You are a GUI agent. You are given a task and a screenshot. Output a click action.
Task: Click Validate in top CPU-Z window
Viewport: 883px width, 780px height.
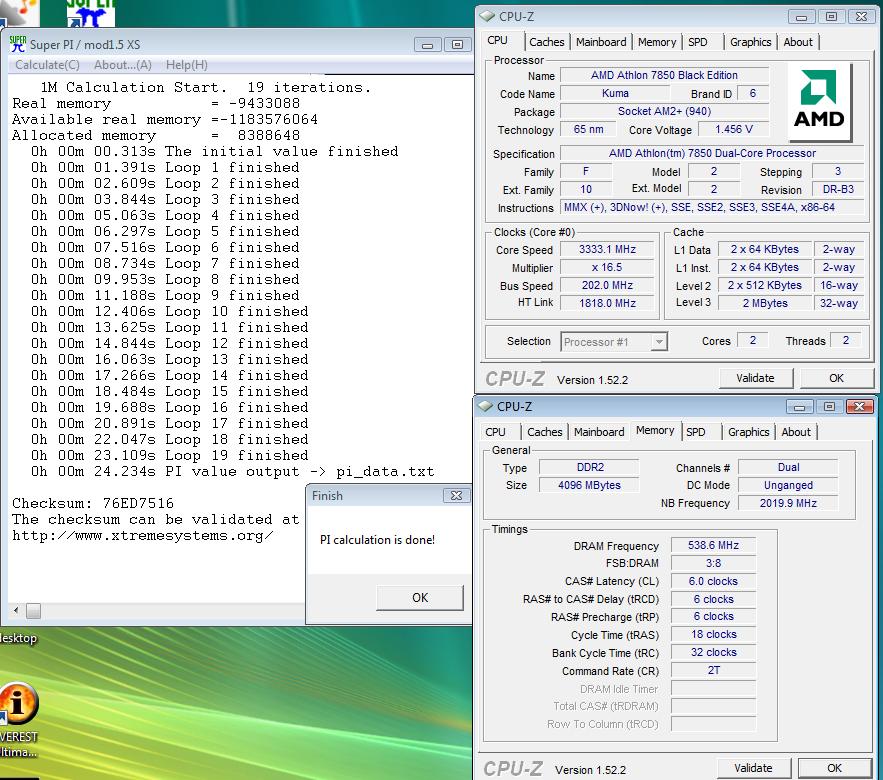tap(755, 378)
